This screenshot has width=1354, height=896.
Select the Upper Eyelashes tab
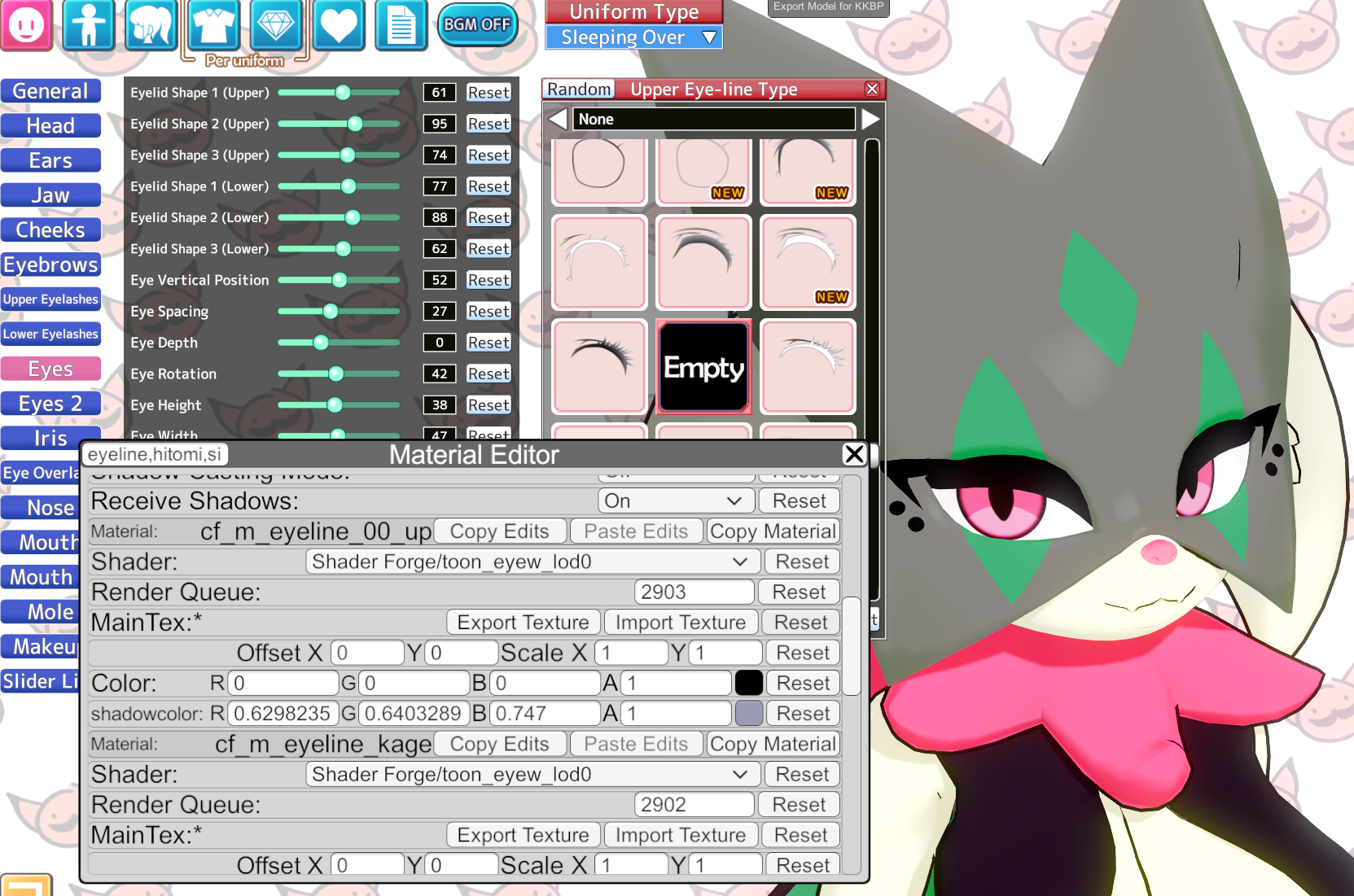(50, 299)
